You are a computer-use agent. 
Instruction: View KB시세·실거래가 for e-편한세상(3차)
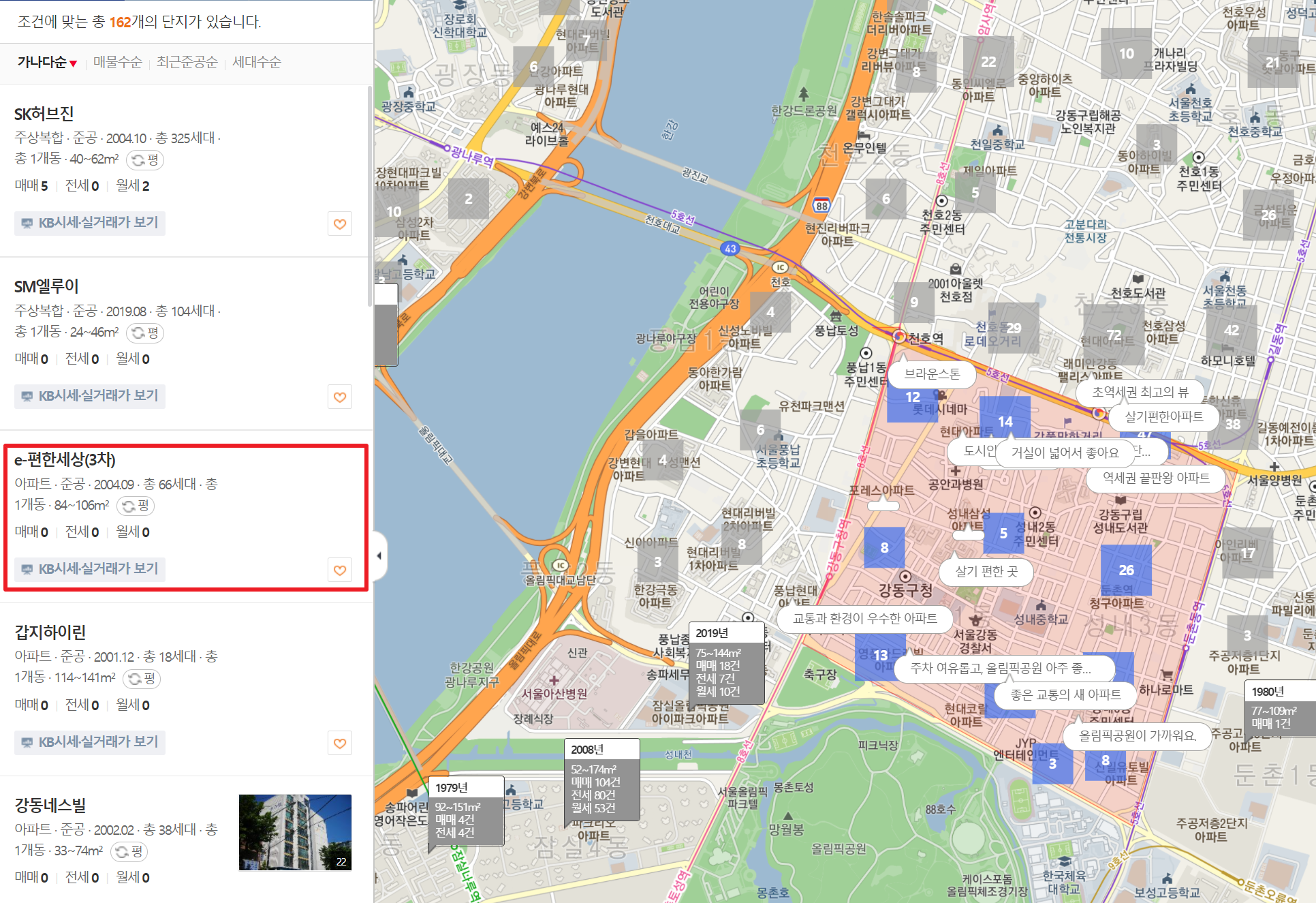pos(90,569)
